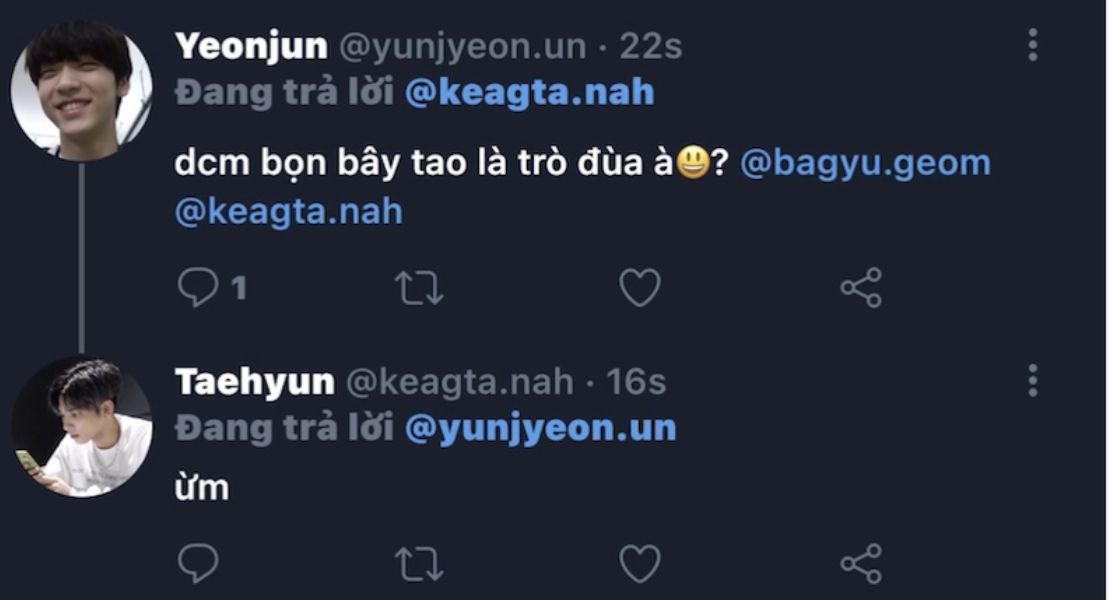Open Yeonjun's profile picture

[80, 90]
